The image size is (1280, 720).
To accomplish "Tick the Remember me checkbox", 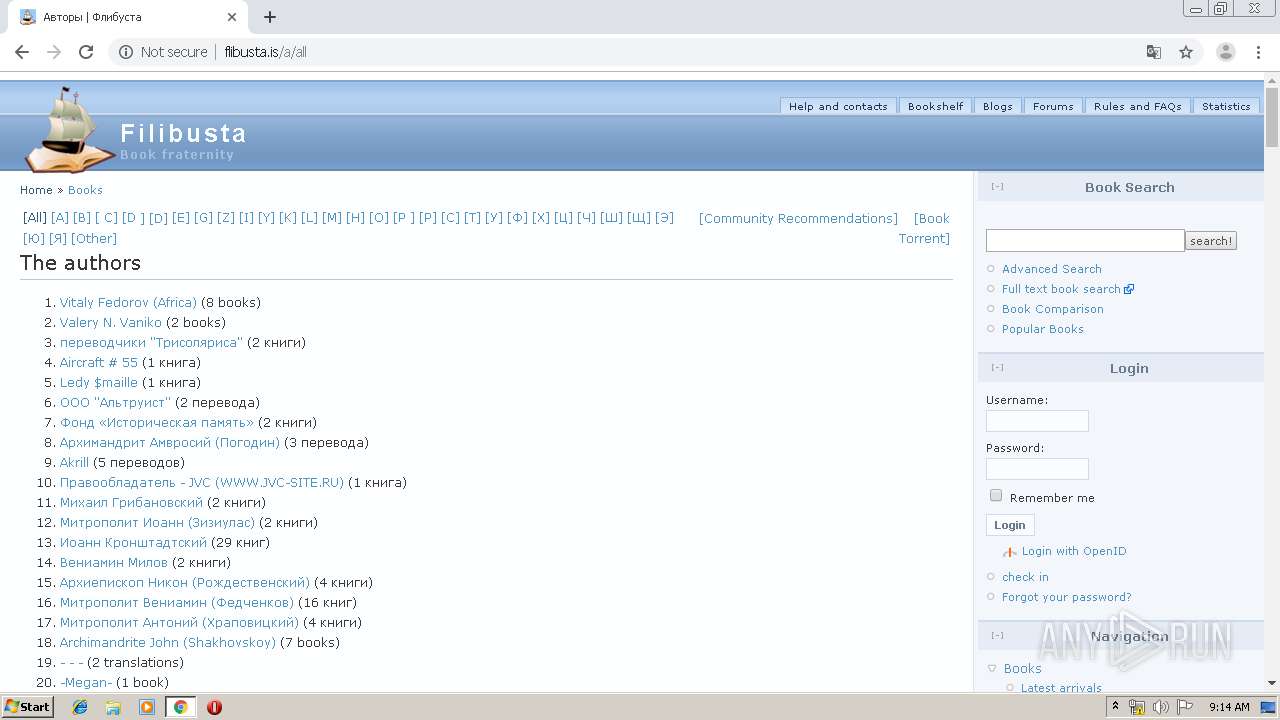I will (995, 495).
